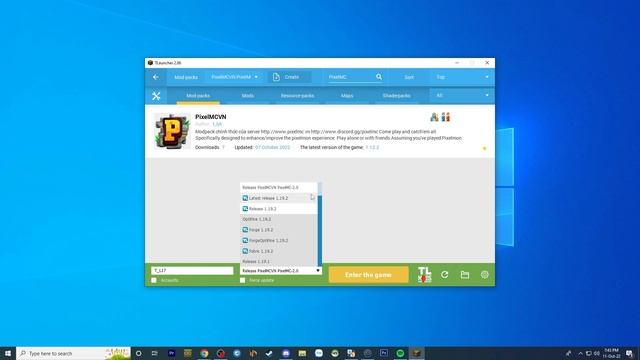Open Google Chrome from taskbar

pyautogui.click(x=204, y=353)
